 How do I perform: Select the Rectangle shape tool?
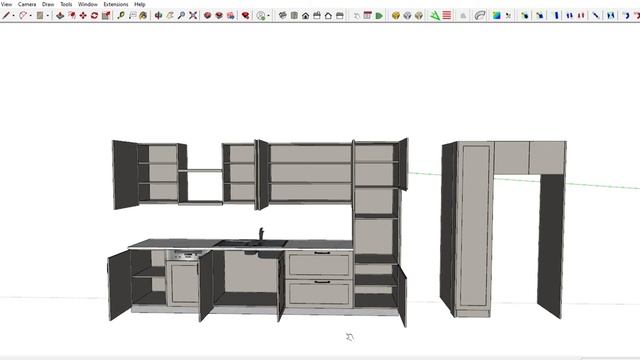(x=40, y=16)
